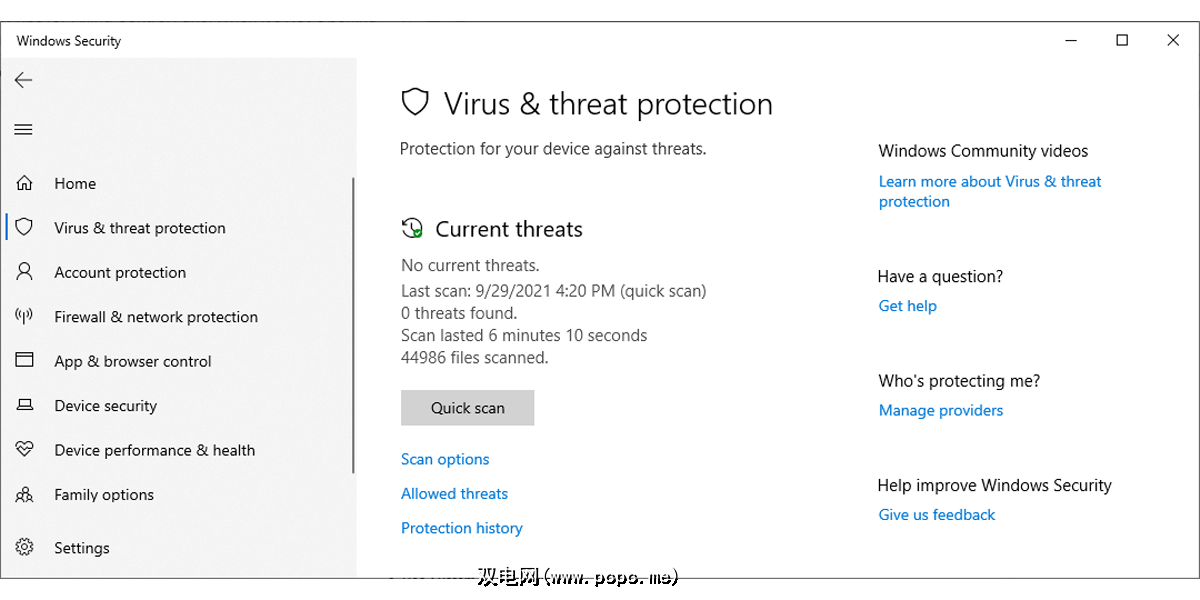
Task: Open Family options people icon
Action: pos(24,495)
